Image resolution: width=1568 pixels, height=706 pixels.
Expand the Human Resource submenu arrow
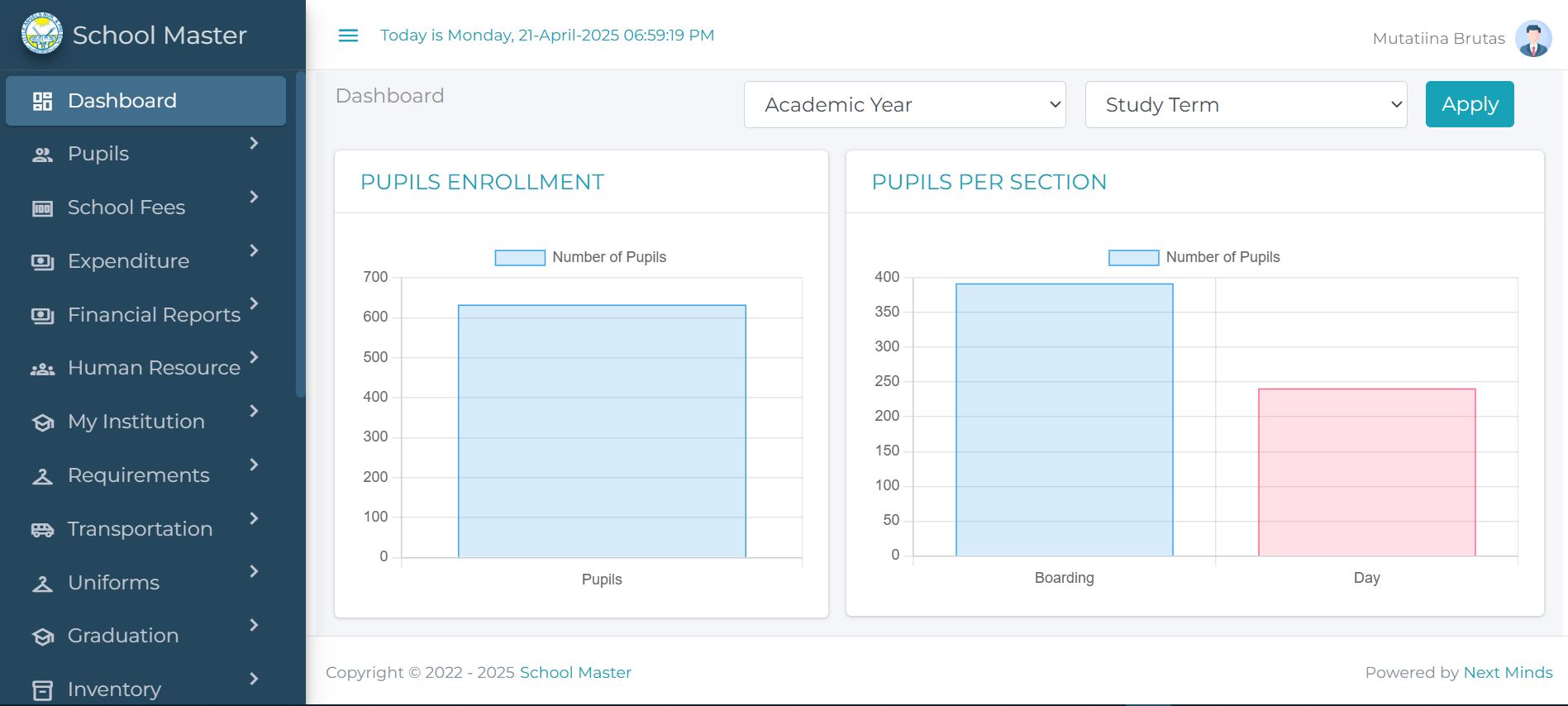(254, 357)
